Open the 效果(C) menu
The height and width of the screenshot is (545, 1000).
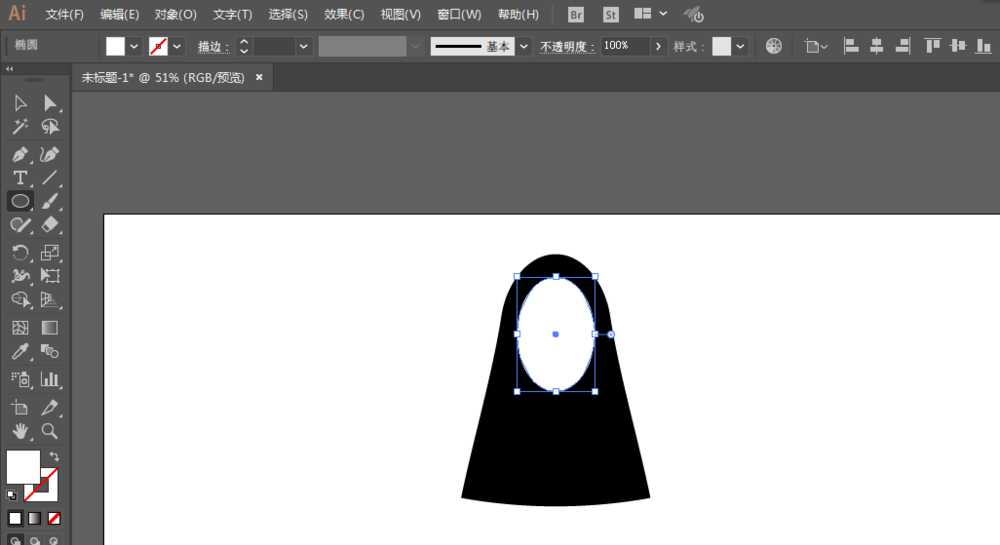(x=344, y=15)
